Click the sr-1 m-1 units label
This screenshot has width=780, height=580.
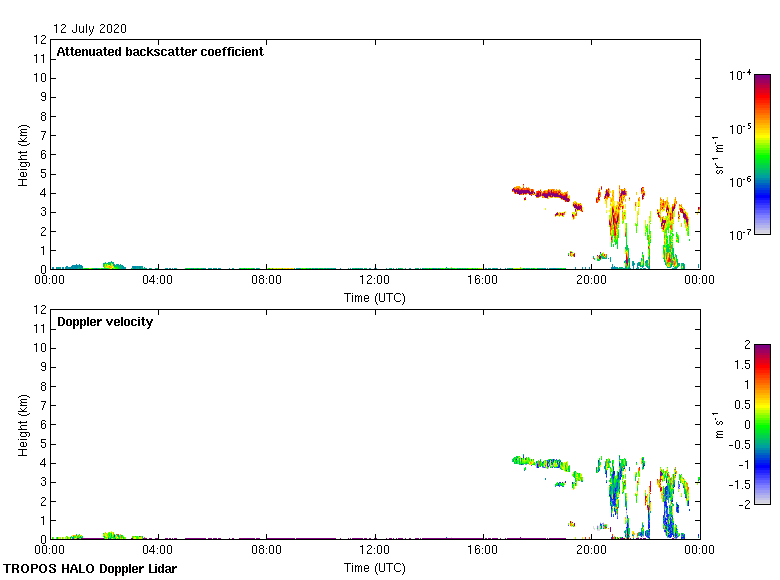[x=719, y=155]
